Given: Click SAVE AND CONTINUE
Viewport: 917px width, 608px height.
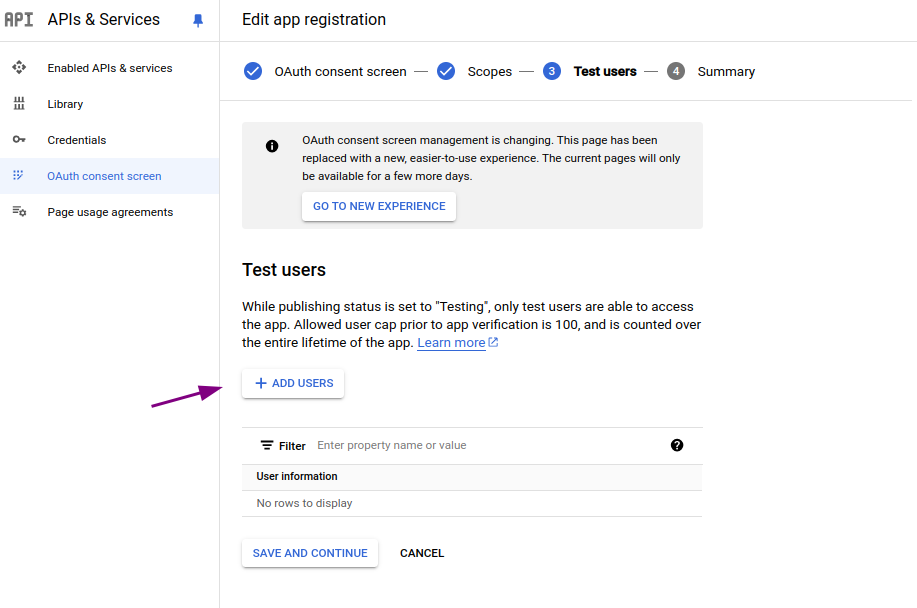Looking at the screenshot, I should pyautogui.click(x=309, y=552).
